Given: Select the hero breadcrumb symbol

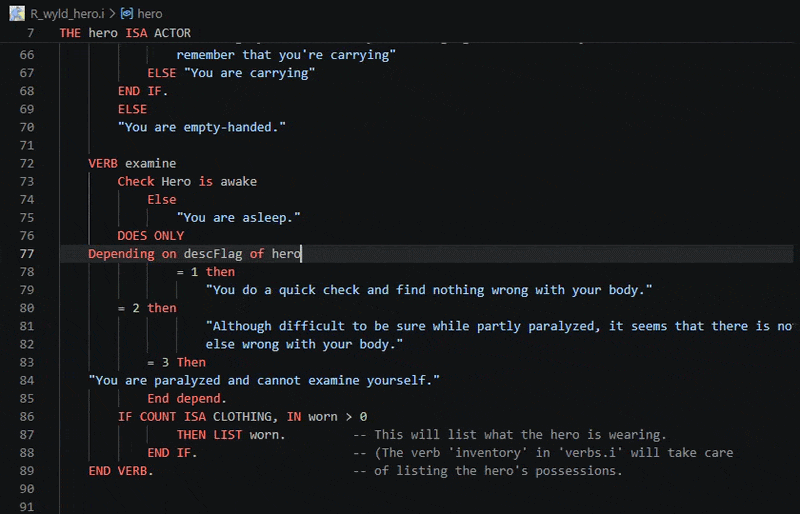Looking at the screenshot, I should coord(149,14).
